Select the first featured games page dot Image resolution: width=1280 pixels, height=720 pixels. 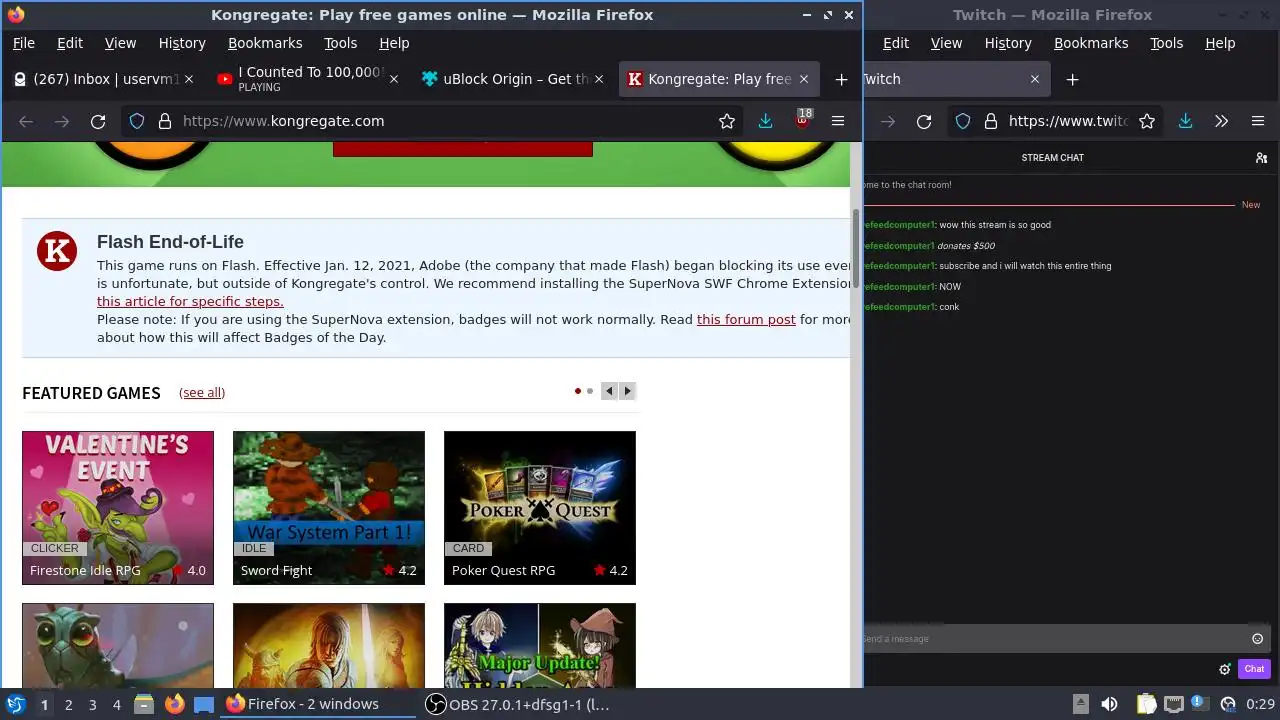578,391
